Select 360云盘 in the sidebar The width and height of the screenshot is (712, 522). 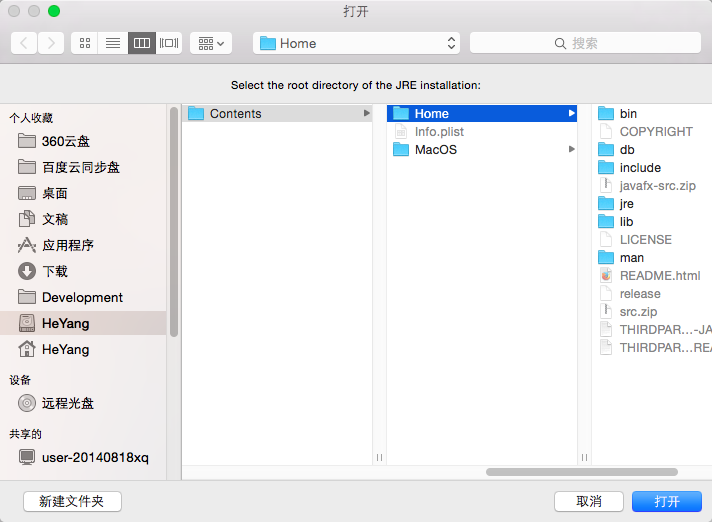[x=83, y=141]
